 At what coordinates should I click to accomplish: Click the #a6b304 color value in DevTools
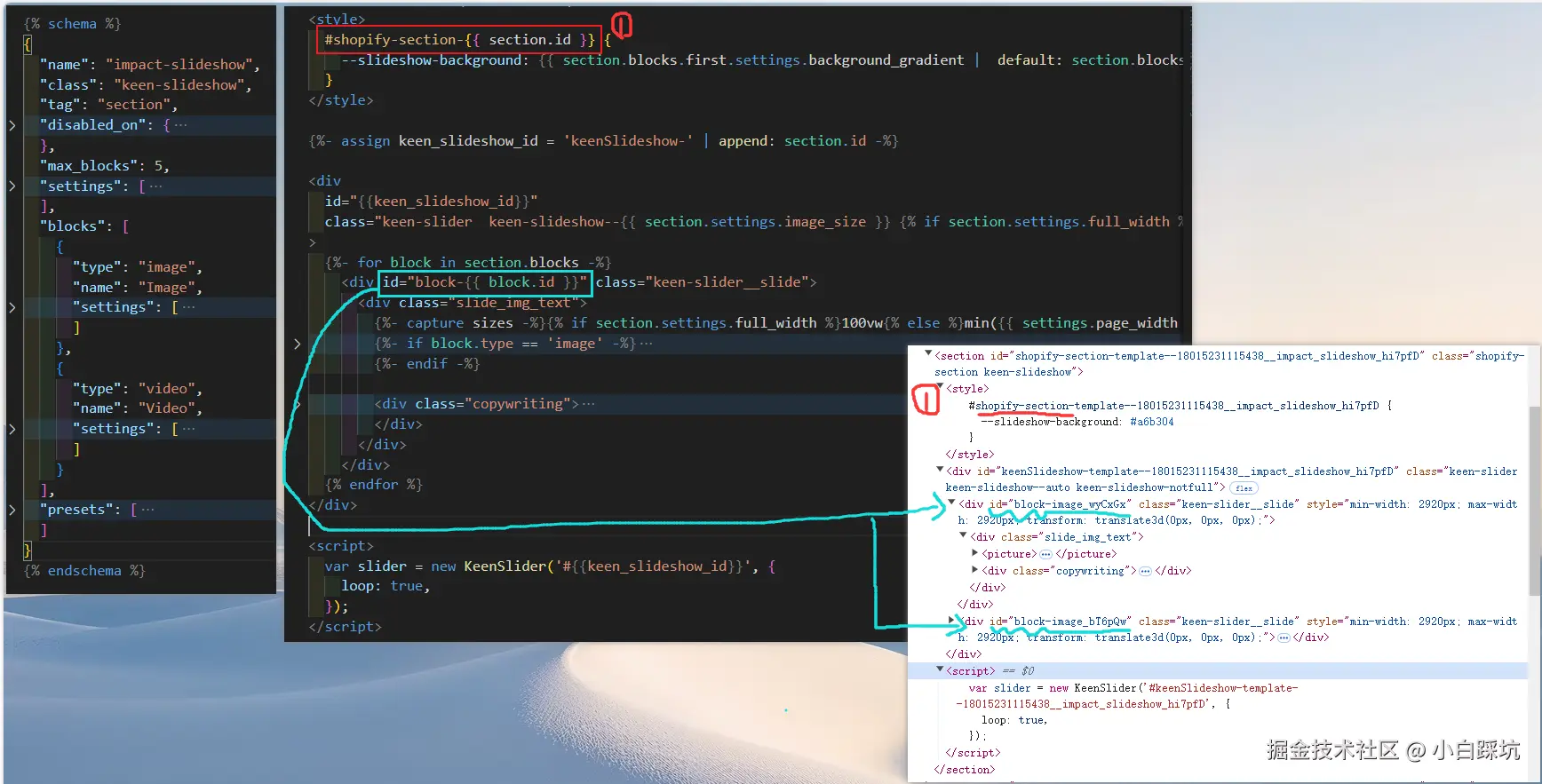tap(1152, 422)
